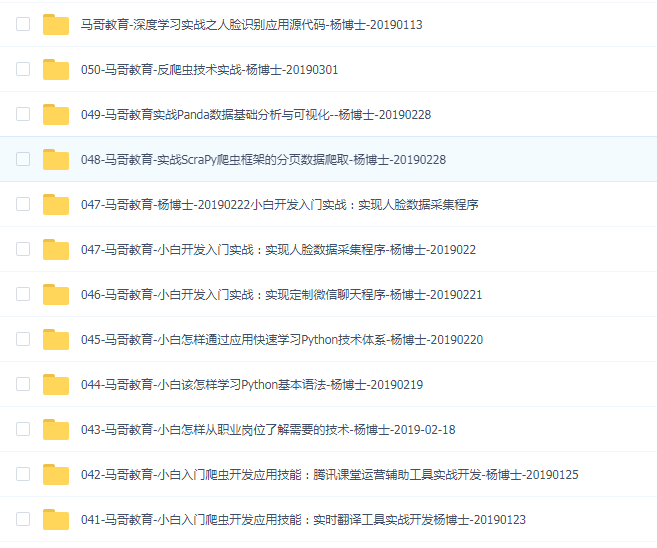Enable checkbox for folder 045
The width and height of the screenshot is (657, 548).
(23, 339)
